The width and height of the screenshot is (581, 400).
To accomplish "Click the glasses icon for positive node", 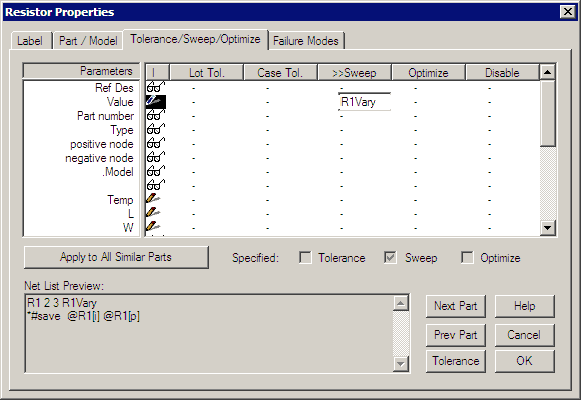I will click(156, 144).
